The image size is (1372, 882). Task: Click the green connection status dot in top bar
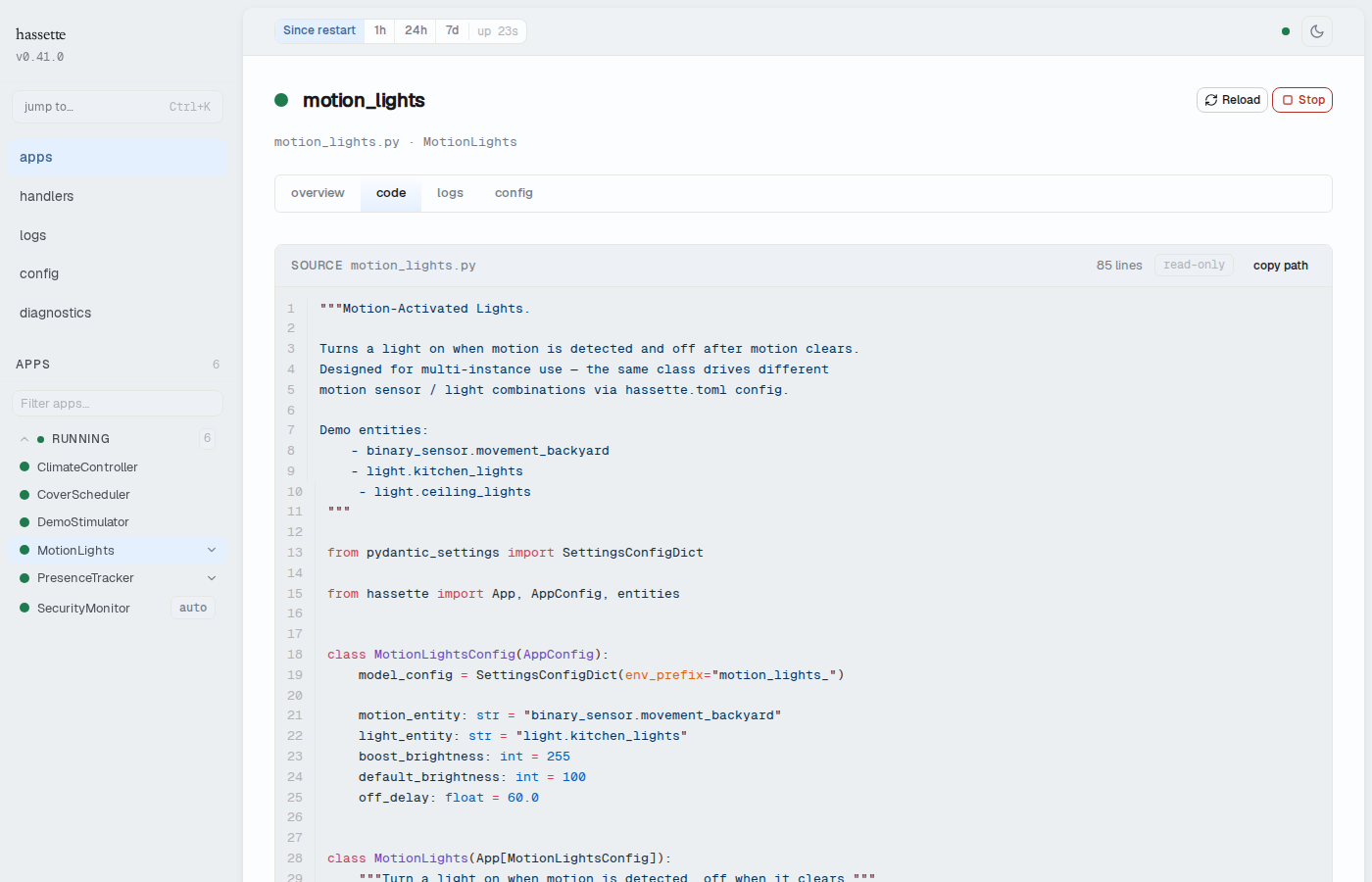pyautogui.click(x=1286, y=31)
